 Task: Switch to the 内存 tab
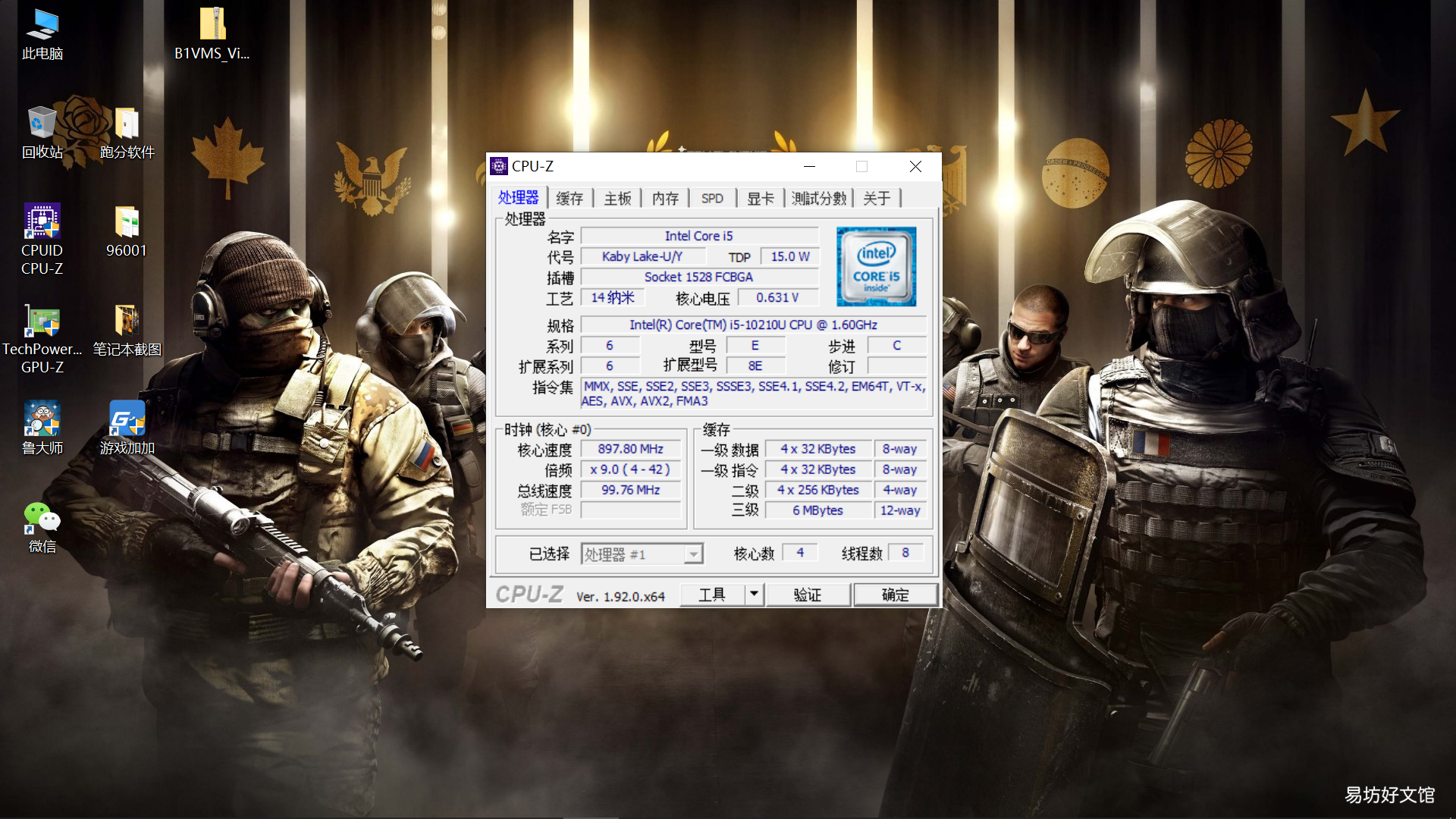[x=665, y=199]
